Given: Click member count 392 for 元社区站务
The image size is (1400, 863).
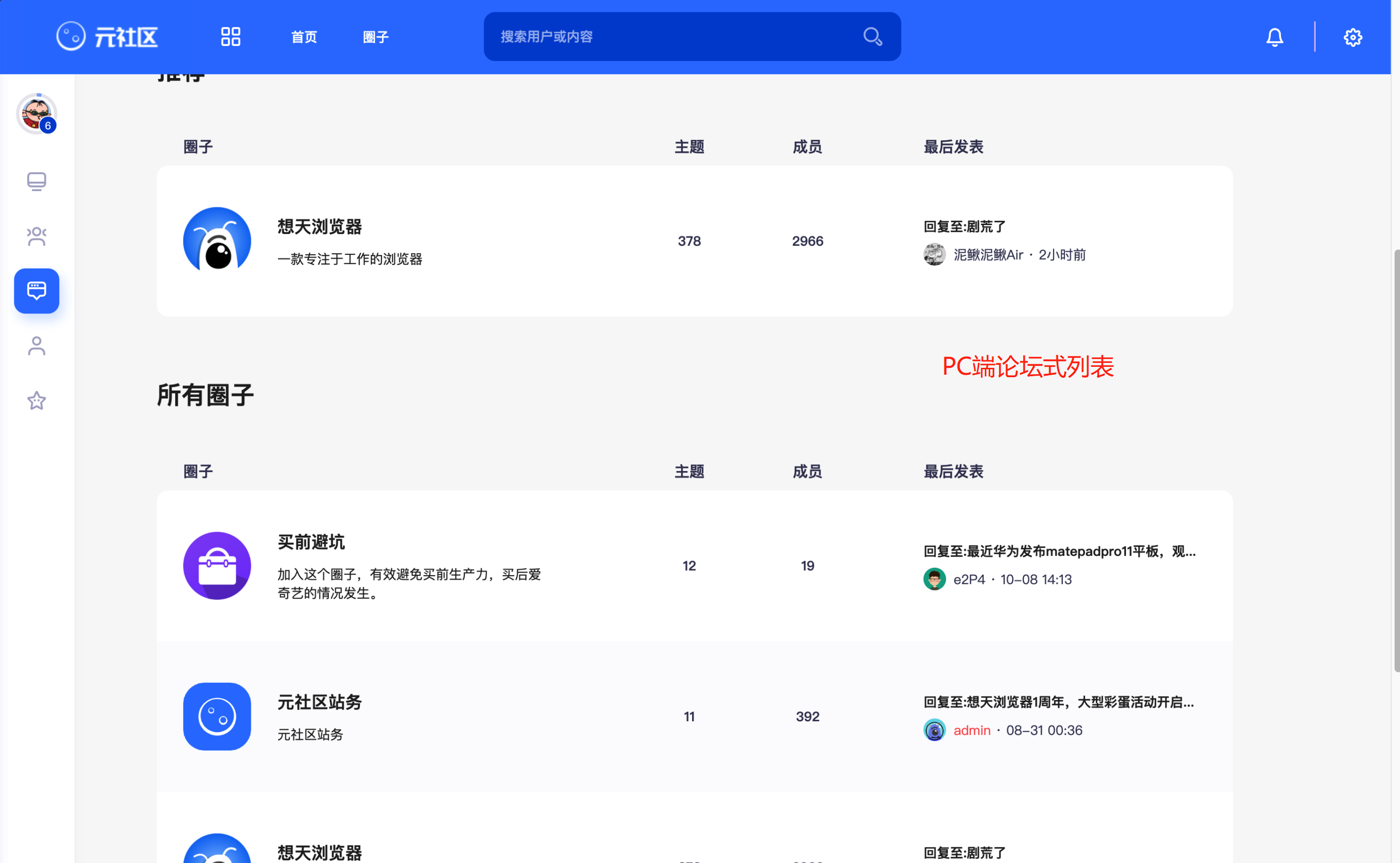Looking at the screenshot, I should (x=808, y=716).
